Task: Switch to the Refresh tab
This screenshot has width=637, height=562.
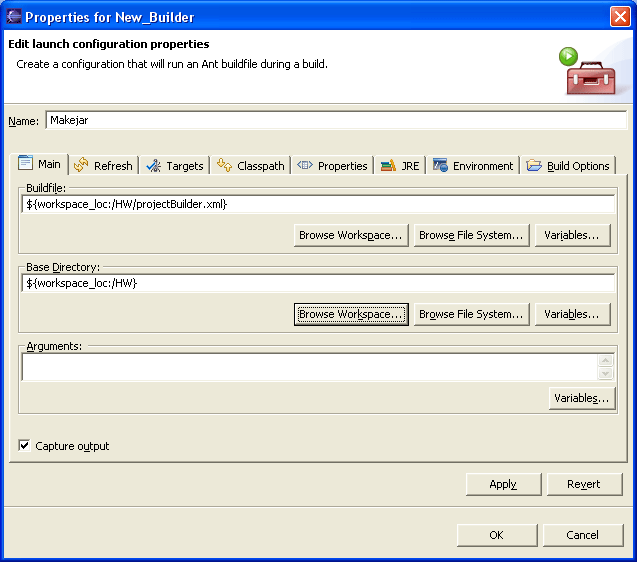Action: pyautogui.click(x=104, y=165)
